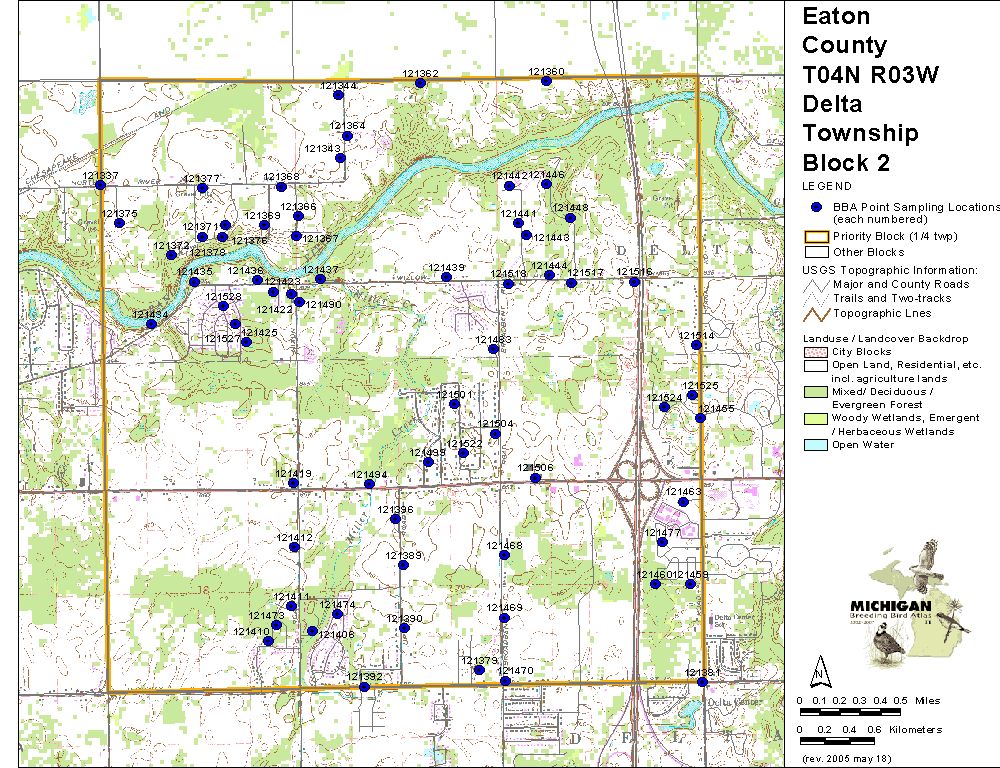Select sampling location 121439
The width and height of the screenshot is (1000, 768).
[446, 276]
